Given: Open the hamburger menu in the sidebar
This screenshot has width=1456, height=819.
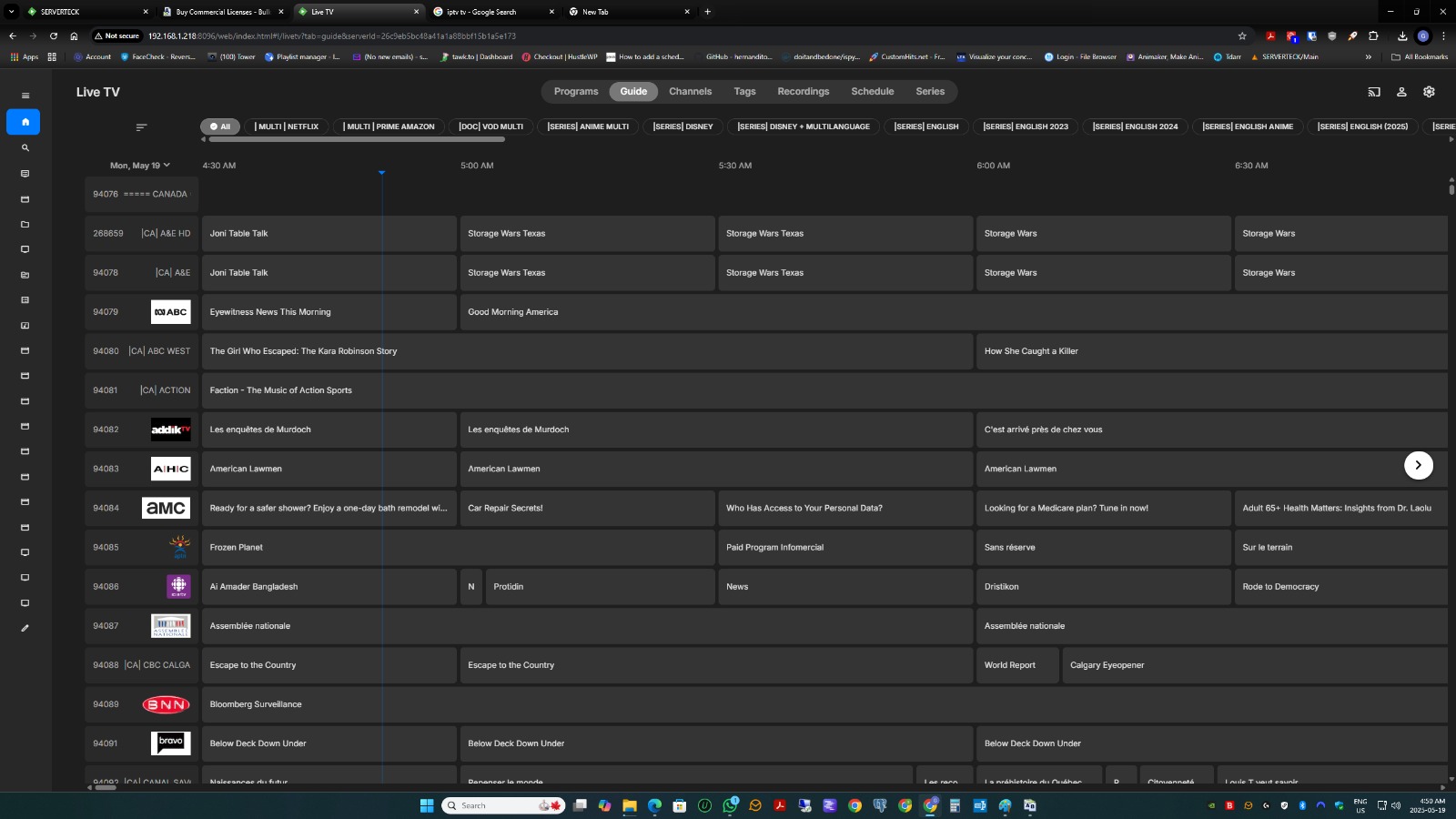Looking at the screenshot, I should tap(25, 96).
